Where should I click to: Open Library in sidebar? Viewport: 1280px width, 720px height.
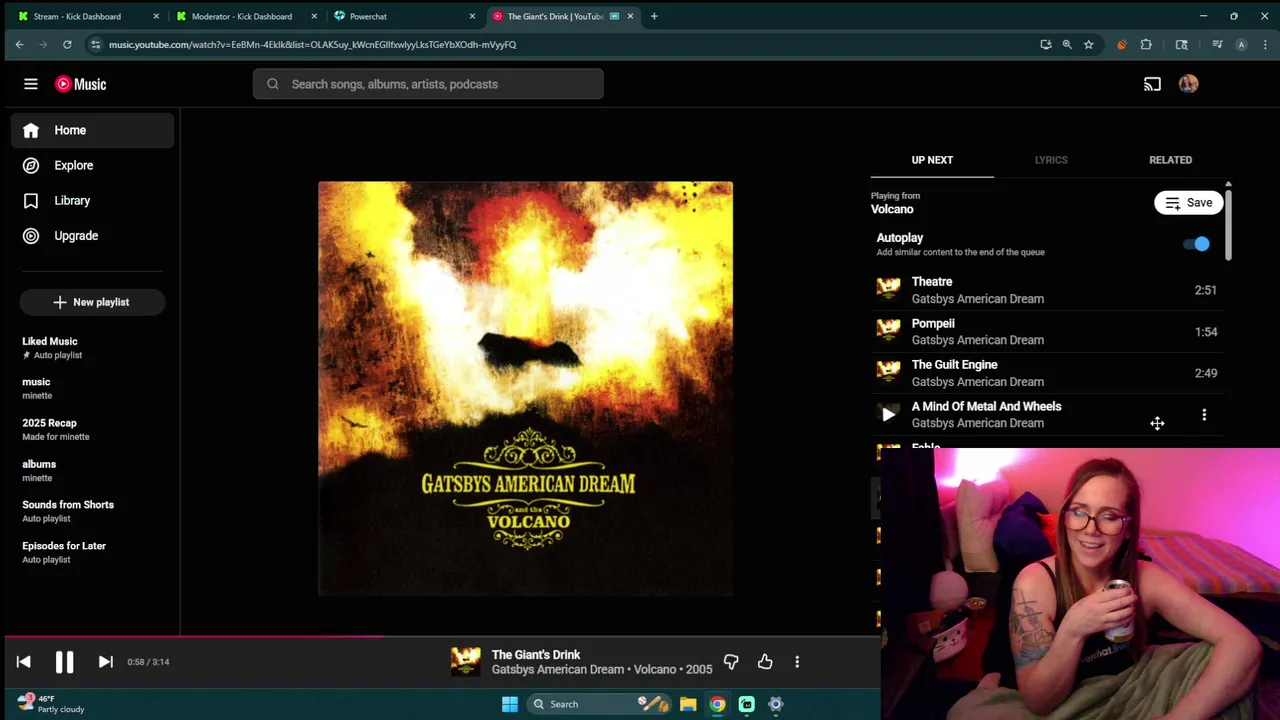93,200
